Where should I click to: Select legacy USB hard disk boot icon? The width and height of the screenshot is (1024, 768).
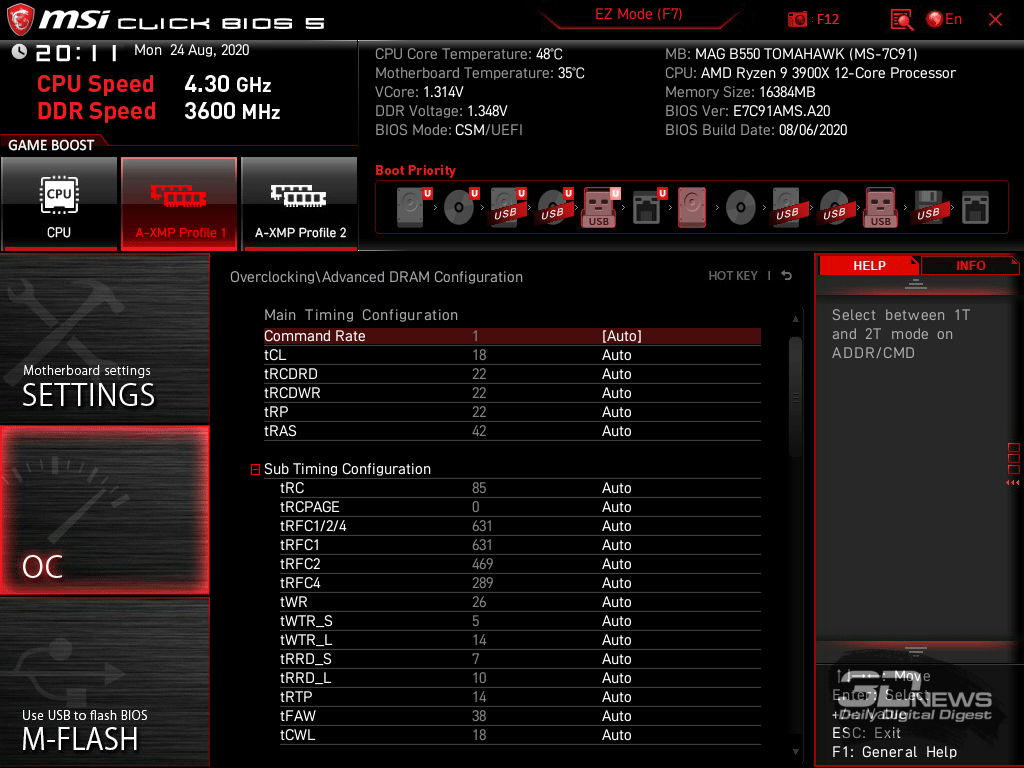pos(788,207)
